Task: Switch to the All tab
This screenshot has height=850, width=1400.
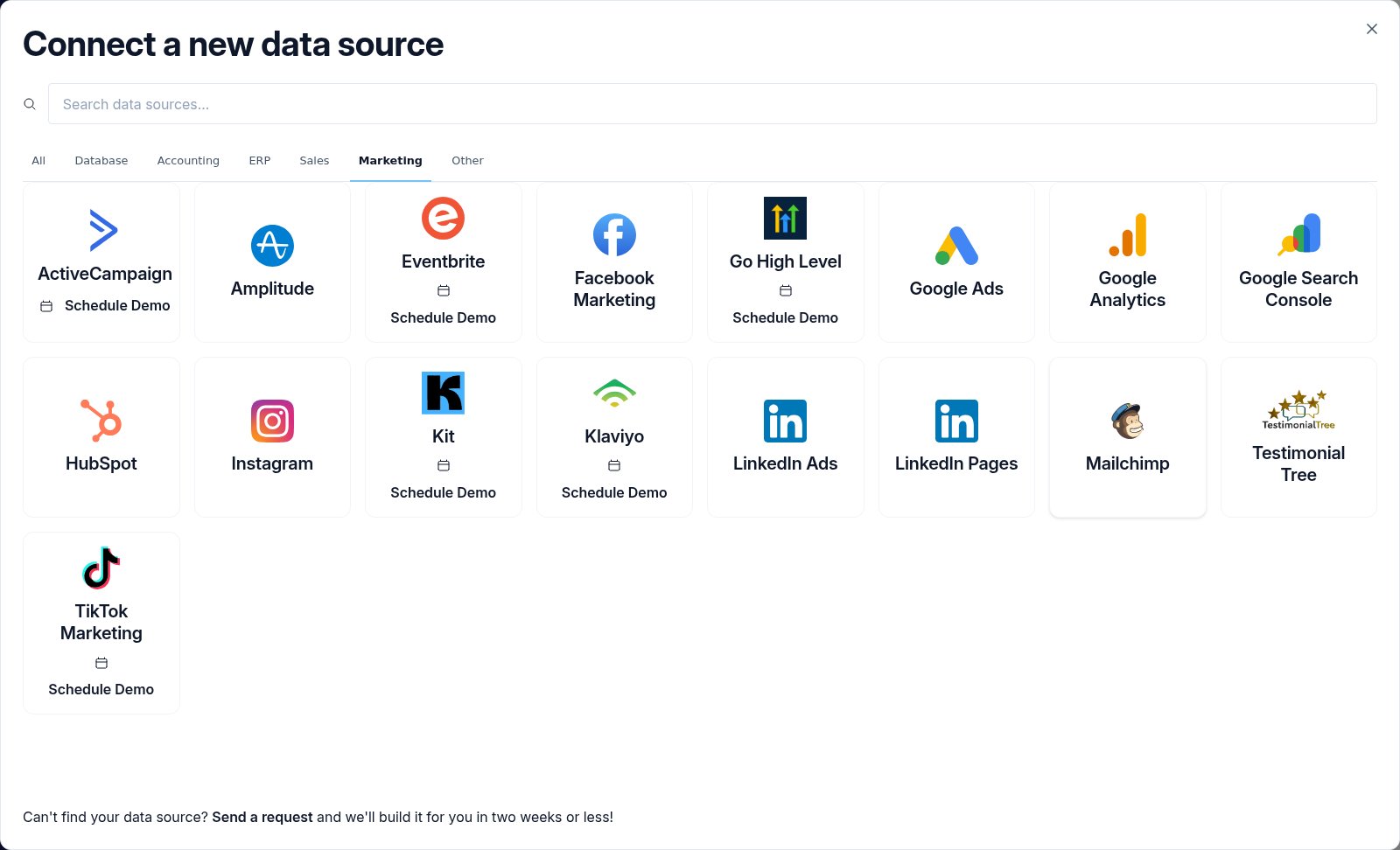Action: point(38,161)
